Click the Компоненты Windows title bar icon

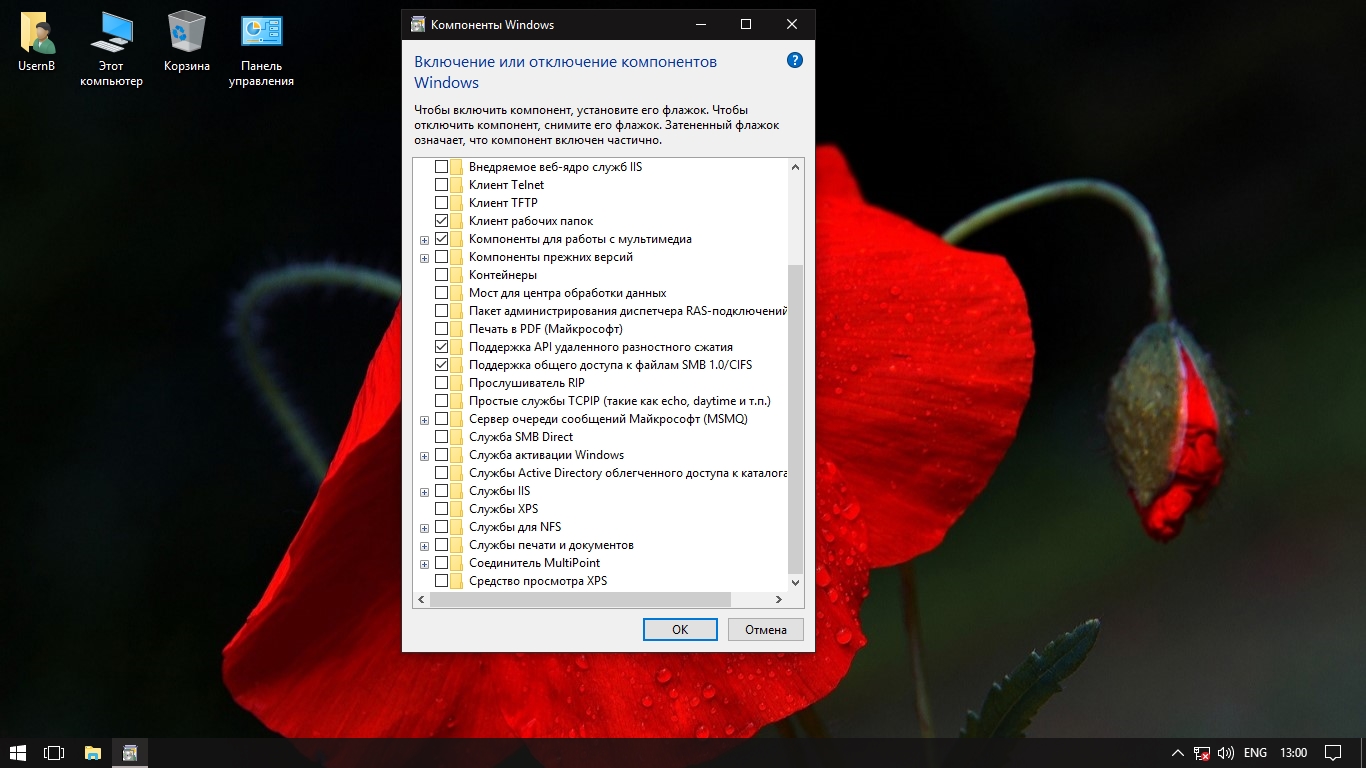point(418,24)
